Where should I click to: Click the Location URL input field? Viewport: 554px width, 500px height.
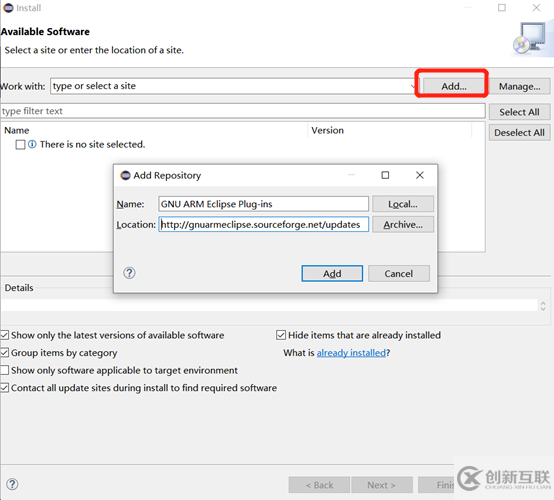tap(264, 224)
